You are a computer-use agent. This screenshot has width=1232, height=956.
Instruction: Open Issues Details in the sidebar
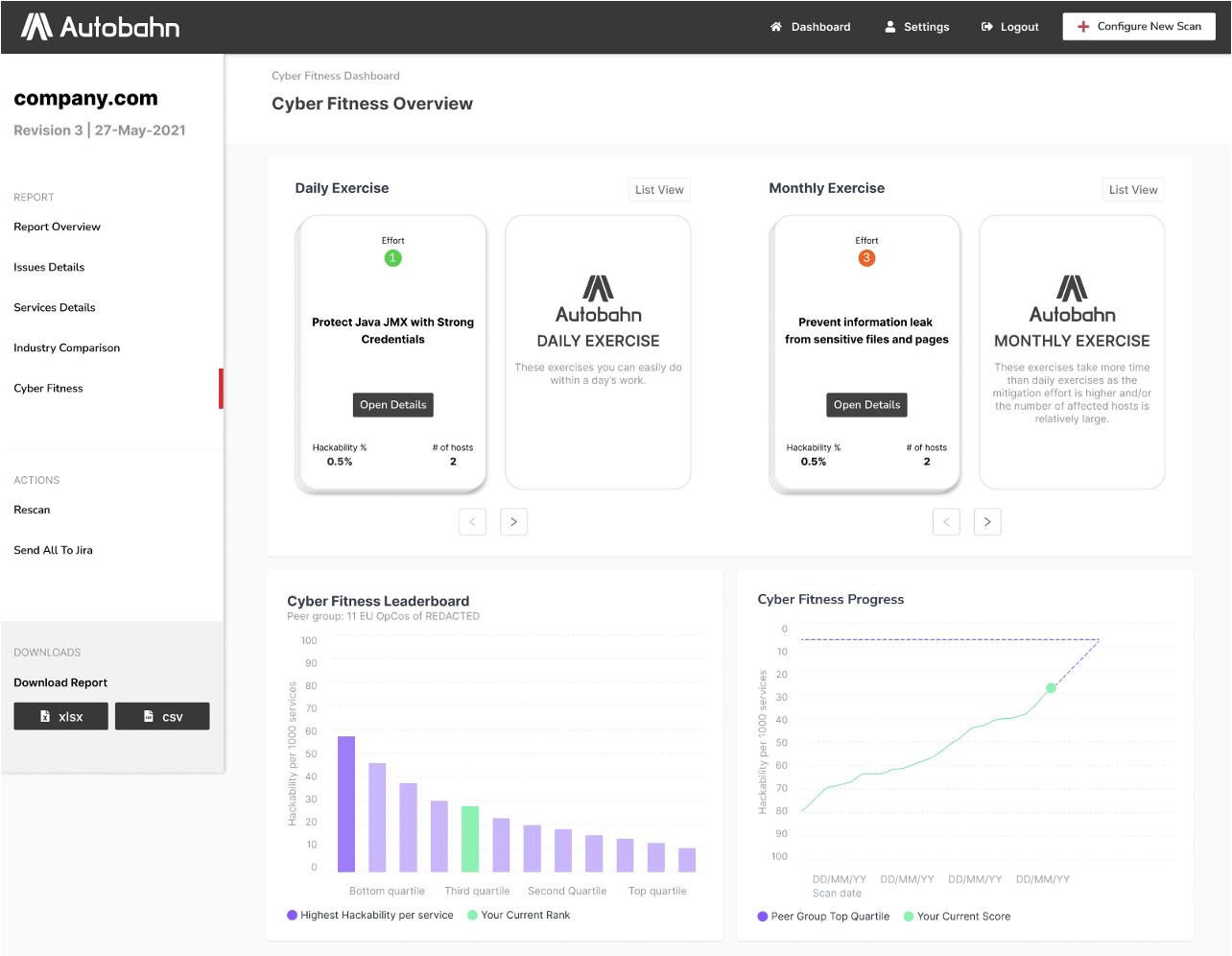pyautogui.click(x=49, y=268)
